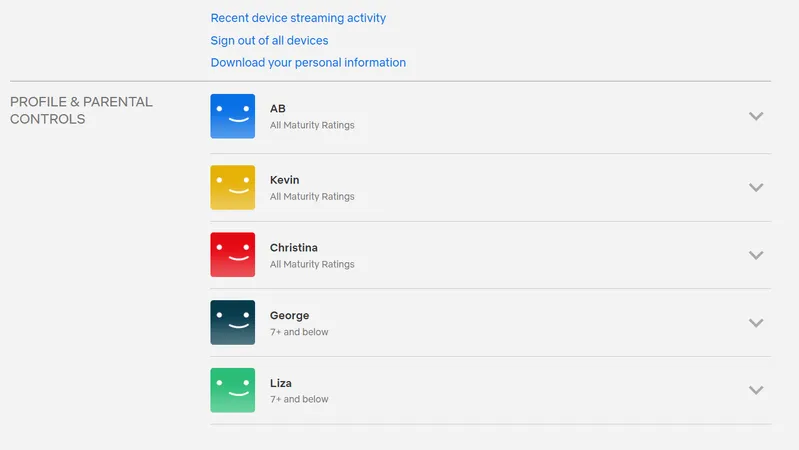Click All Maturity Ratings under AB
This screenshot has width=799, height=450.
coord(312,125)
